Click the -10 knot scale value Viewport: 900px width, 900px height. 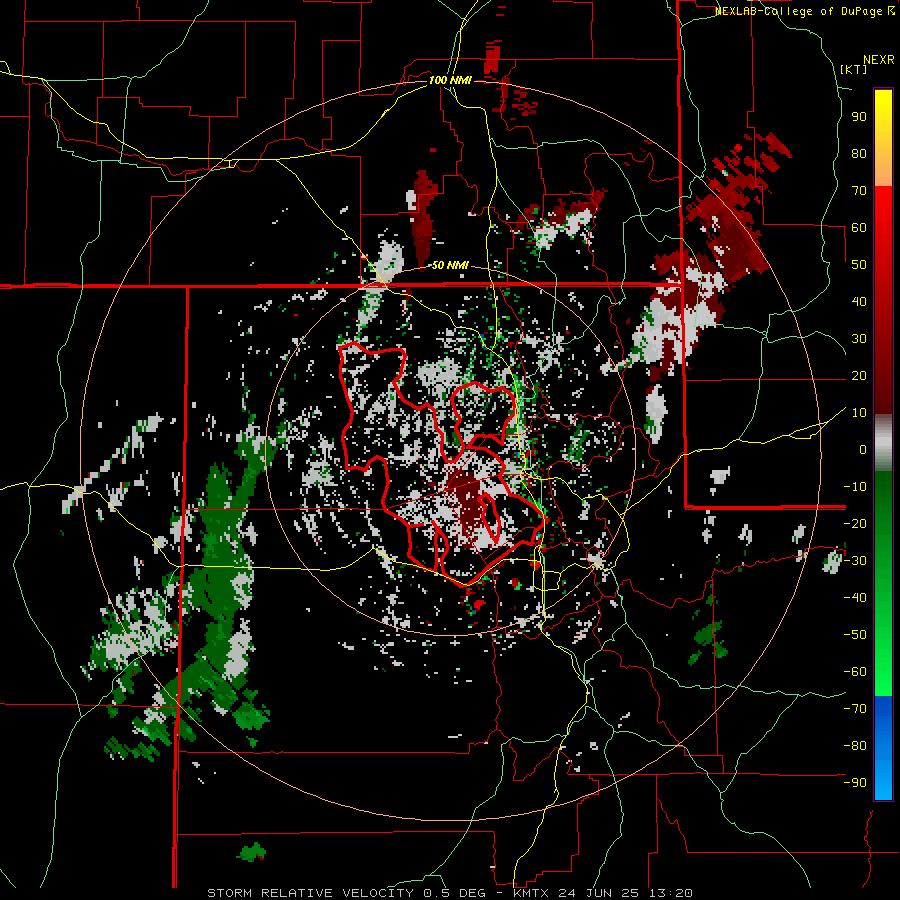point(855,487)
